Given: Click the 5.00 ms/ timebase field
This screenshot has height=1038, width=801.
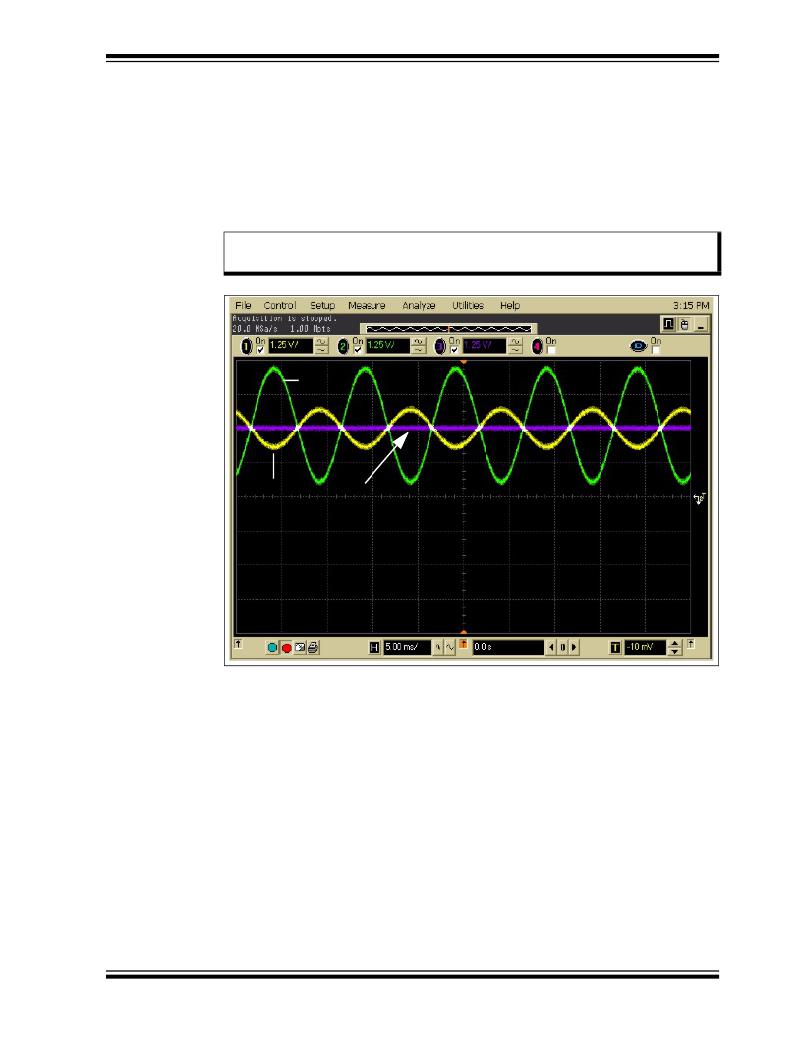Looking at the screenshot, I should pos(406,647).
